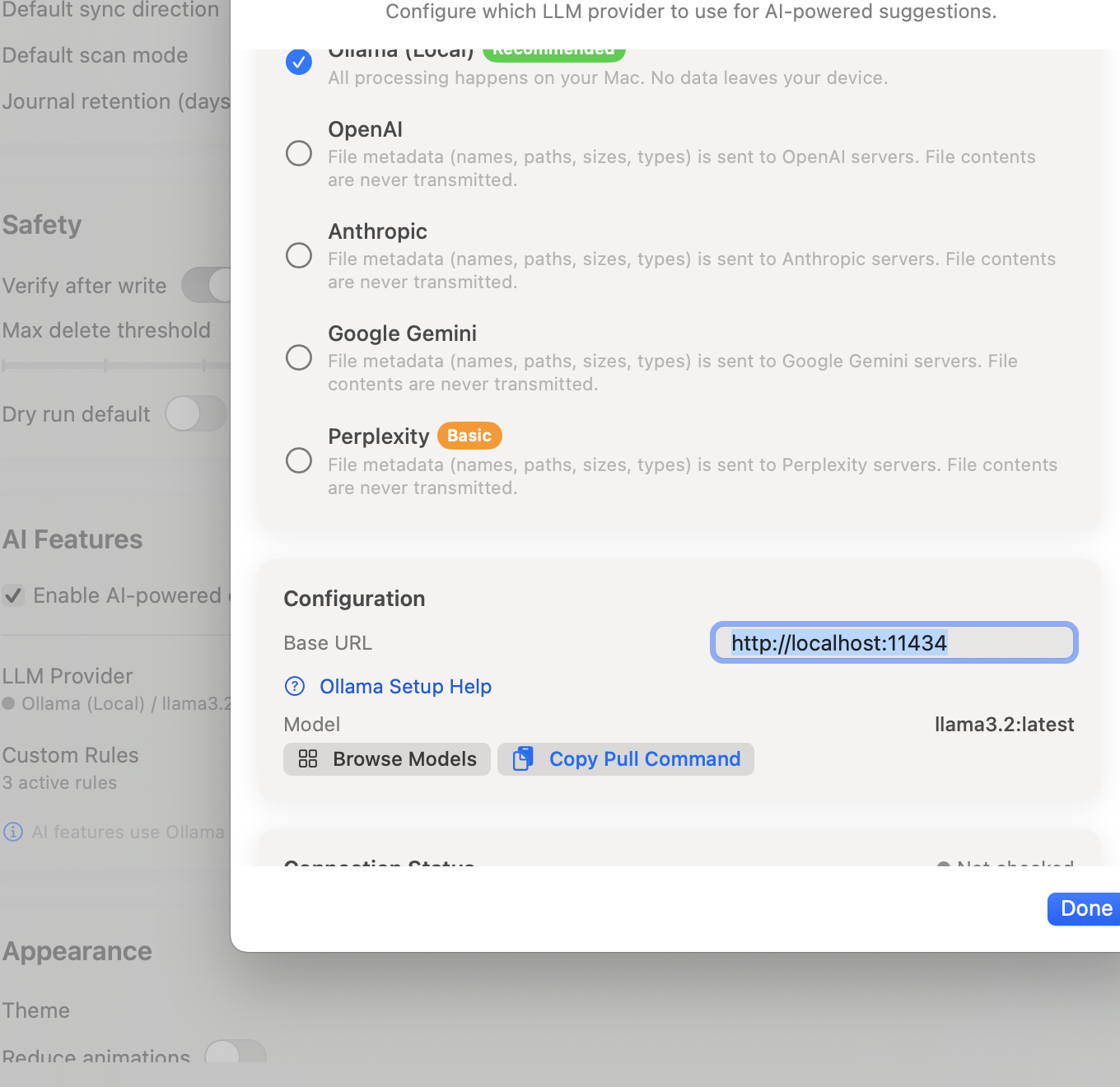Pick the Perplexity provider option
Viewport: 1120px width, 1087px height.
[x=299, y=460]
